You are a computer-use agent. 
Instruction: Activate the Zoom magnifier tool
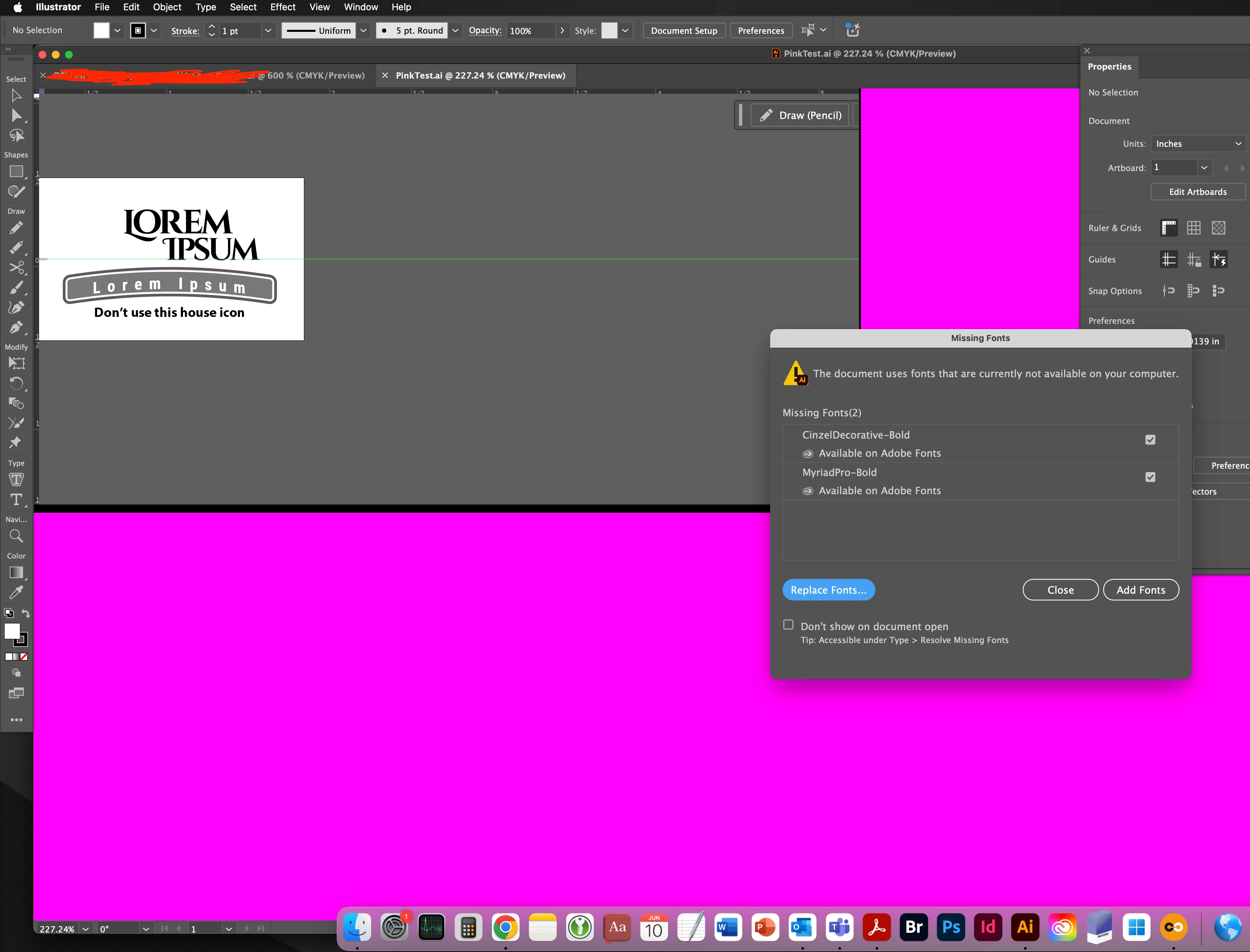17,536
